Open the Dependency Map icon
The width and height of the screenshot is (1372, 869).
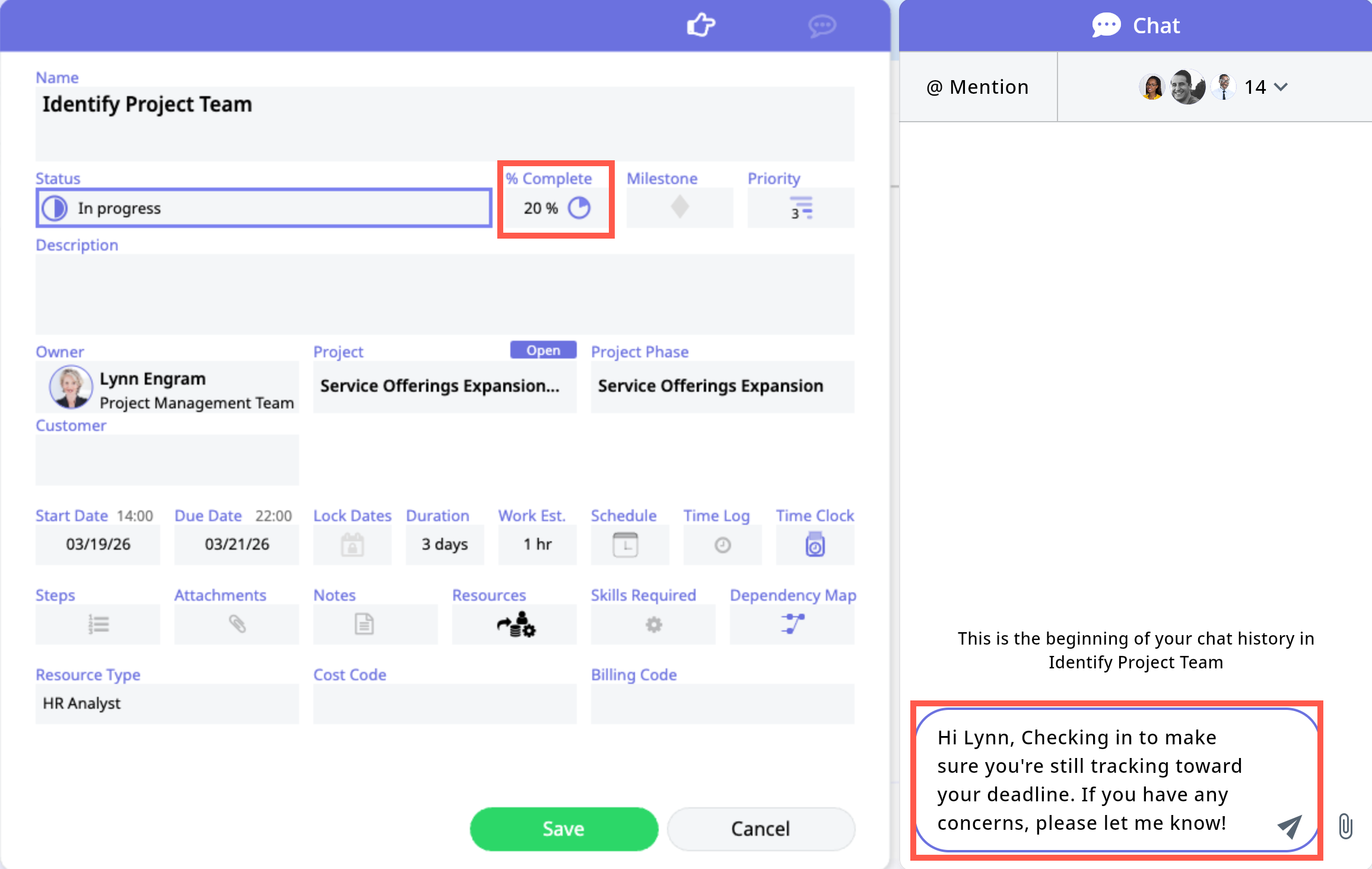coord(792,624)
